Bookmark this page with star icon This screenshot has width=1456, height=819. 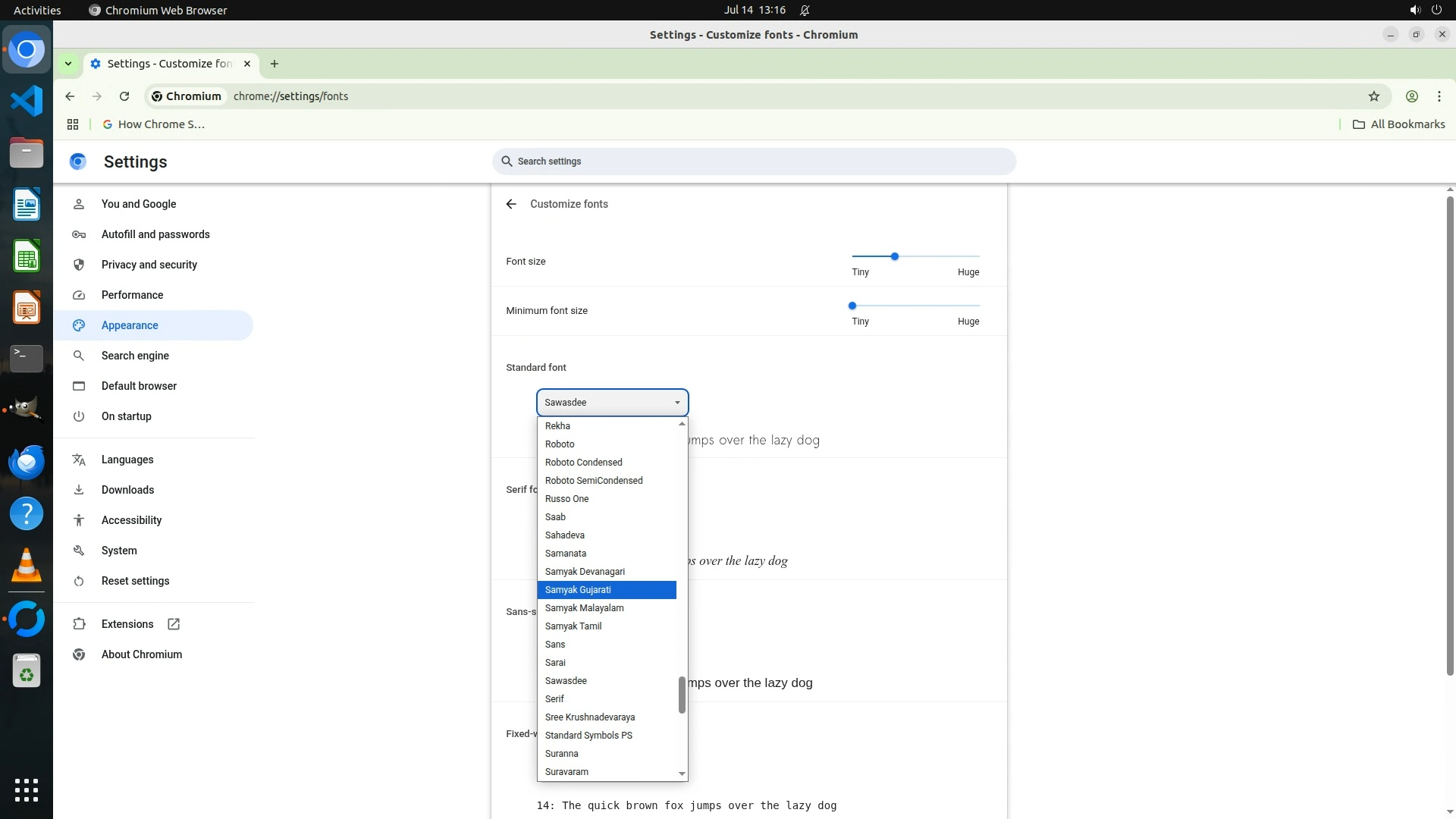pos(1373,96)
